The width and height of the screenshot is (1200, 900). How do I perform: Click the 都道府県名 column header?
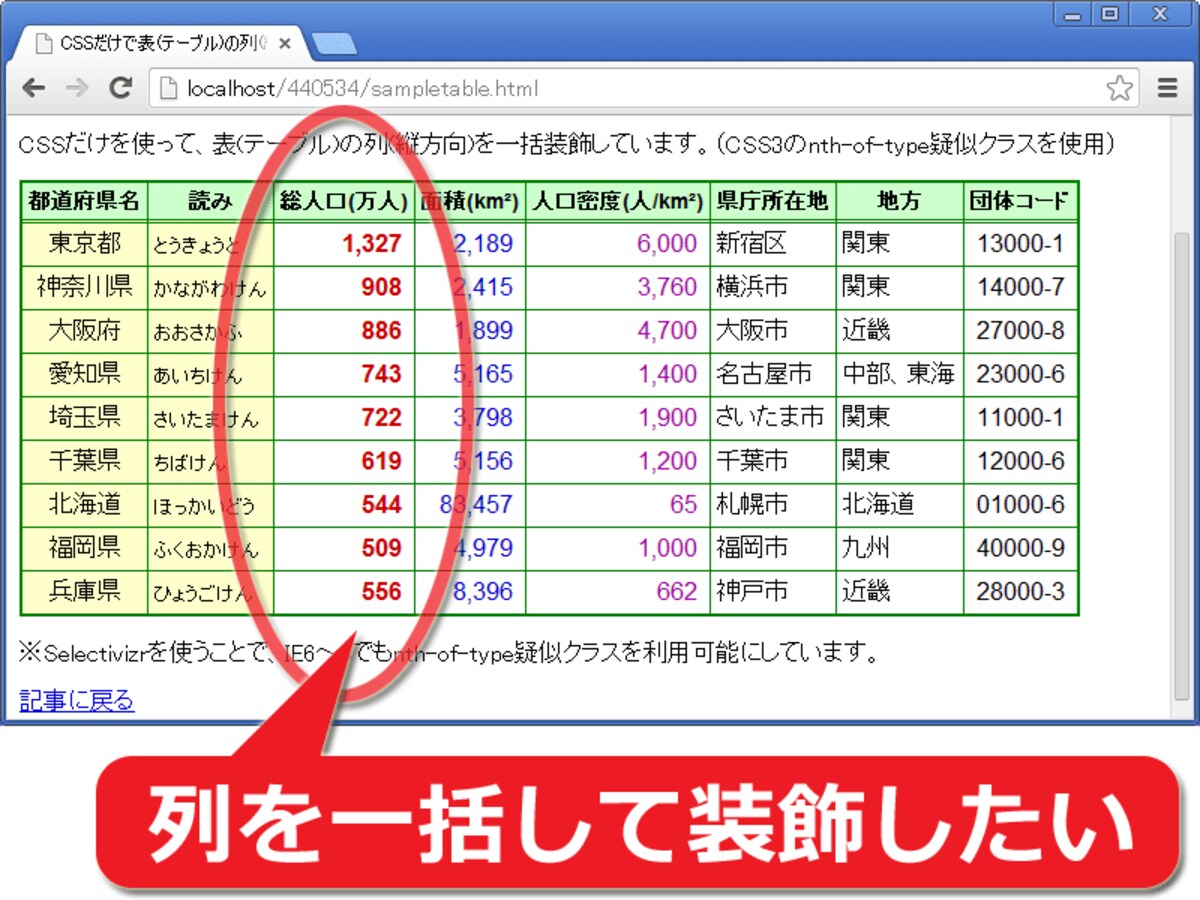[84, 201]
